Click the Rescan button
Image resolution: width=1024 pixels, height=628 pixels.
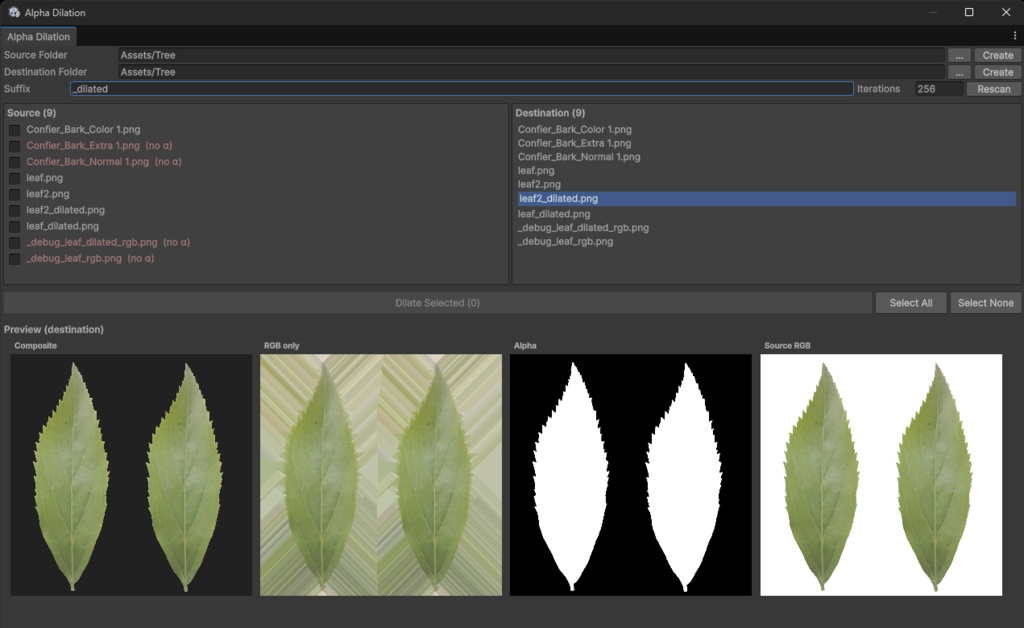click(993, 89)
